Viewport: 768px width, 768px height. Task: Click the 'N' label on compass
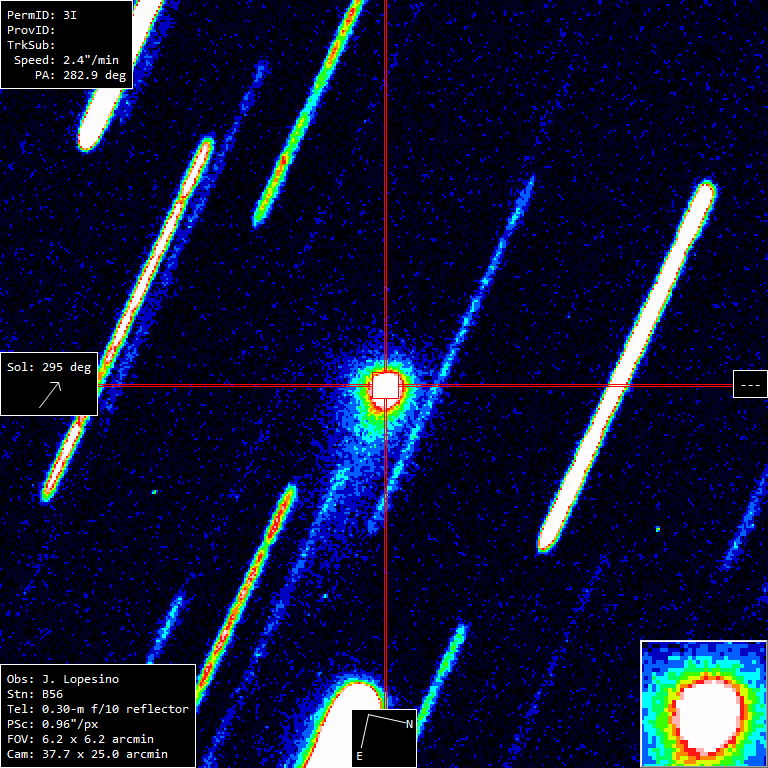[408, 724]
